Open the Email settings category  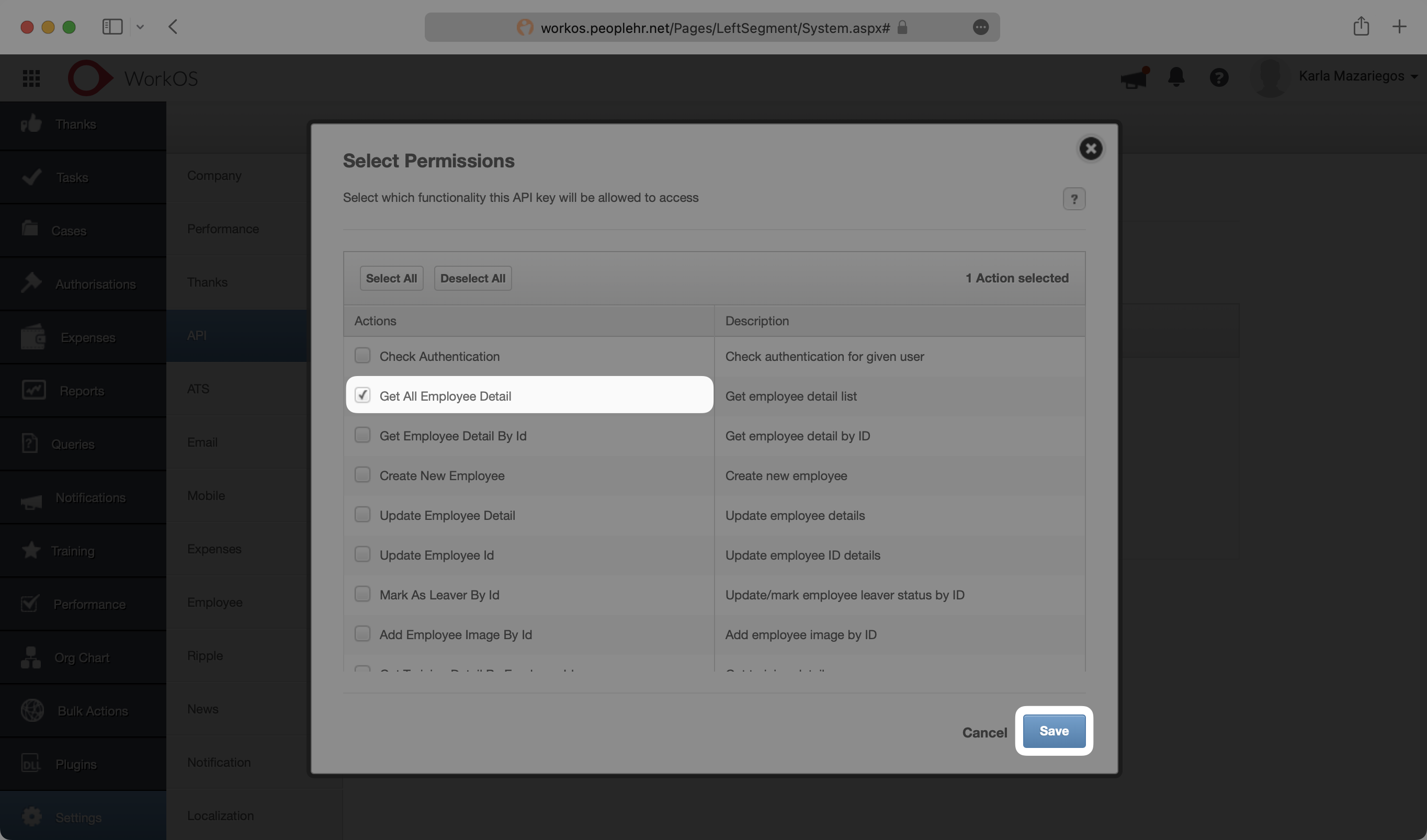[x=202, y=442]
